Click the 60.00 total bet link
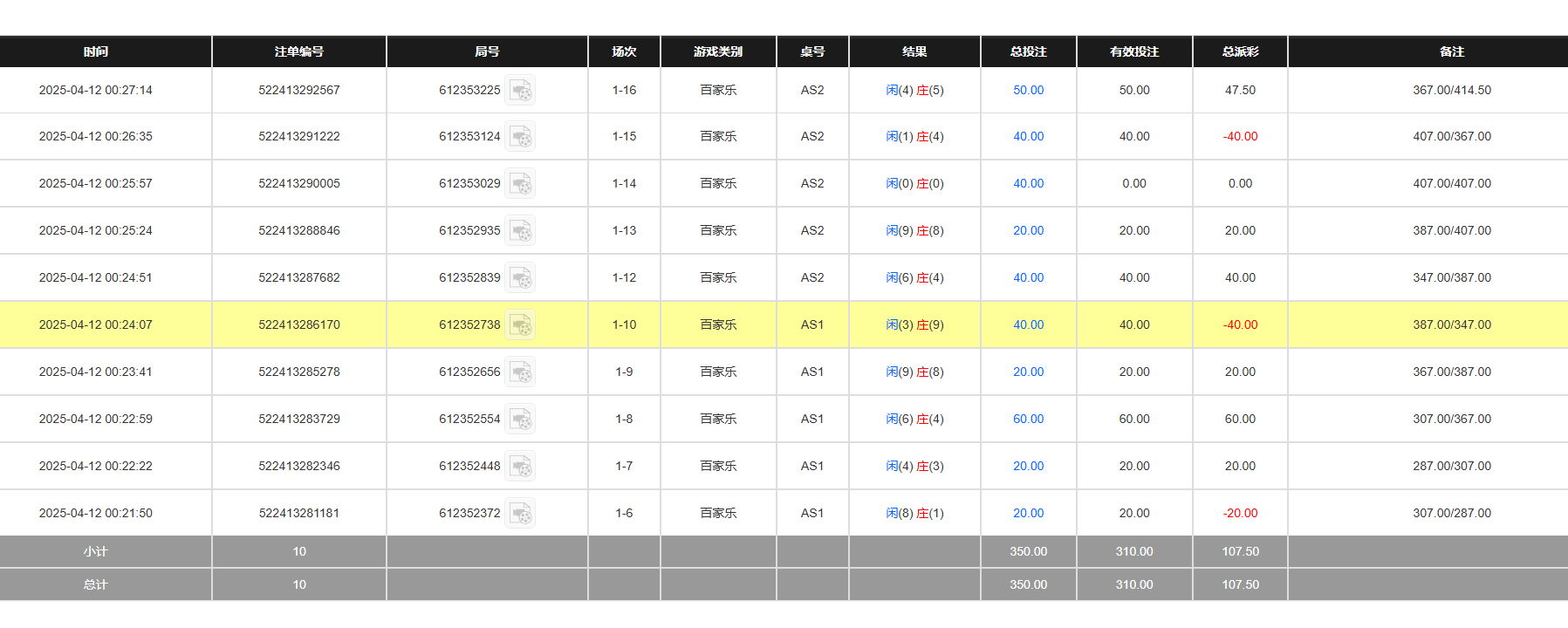The width and height of the screenshot is (1568, 628). point(1028,420)
